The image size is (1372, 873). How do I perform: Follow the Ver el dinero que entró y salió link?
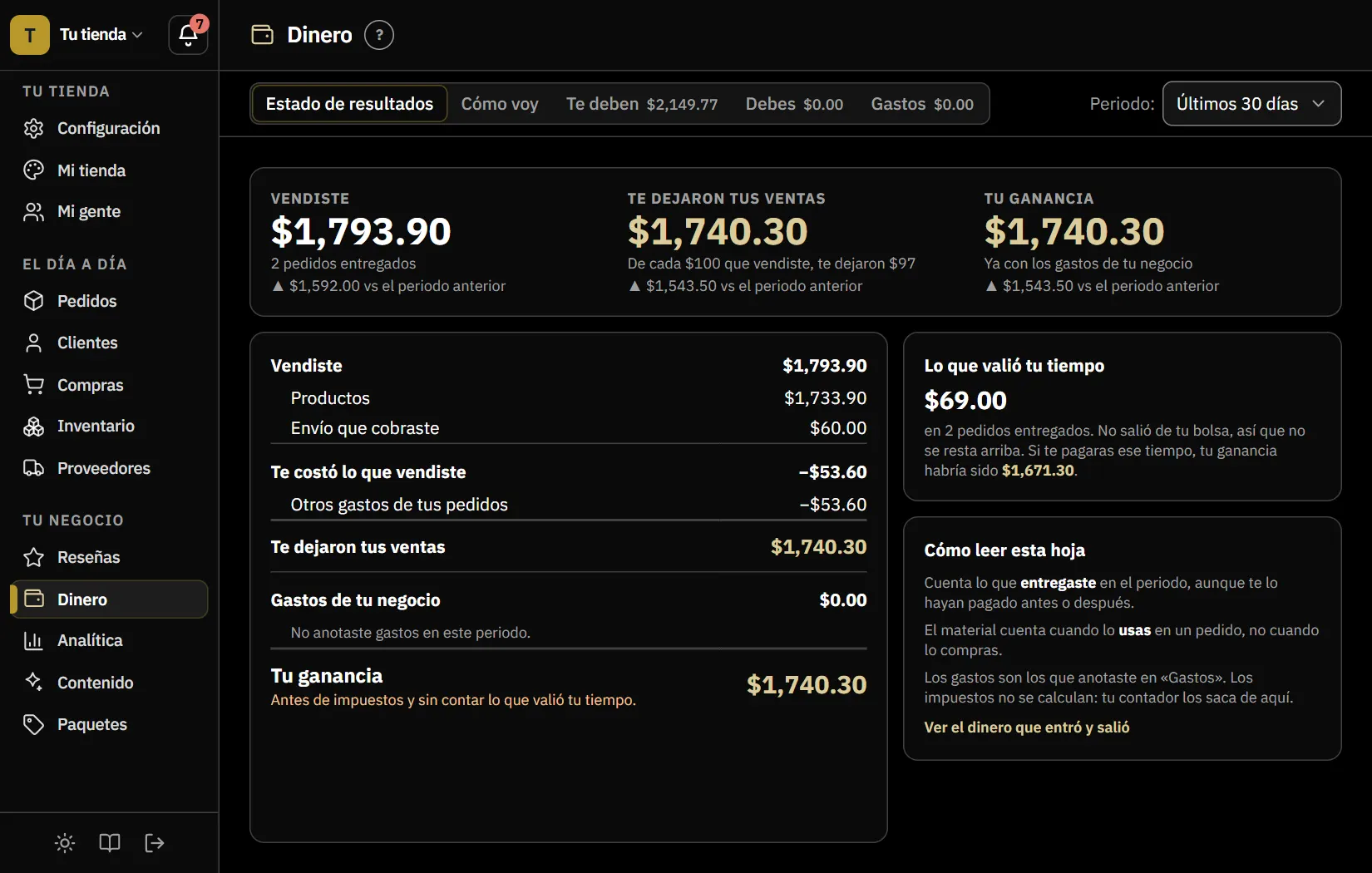coord(1026,727)
